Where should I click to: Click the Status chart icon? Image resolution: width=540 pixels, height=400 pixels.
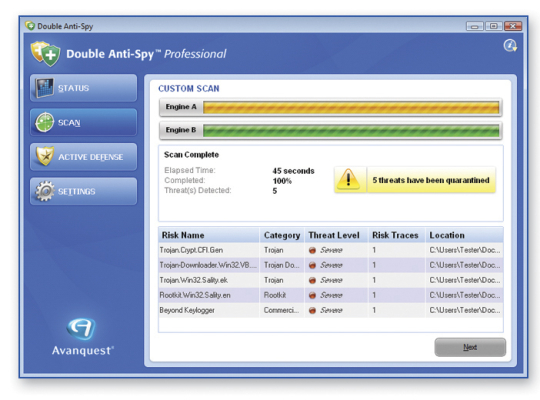(x=45, y=88)
